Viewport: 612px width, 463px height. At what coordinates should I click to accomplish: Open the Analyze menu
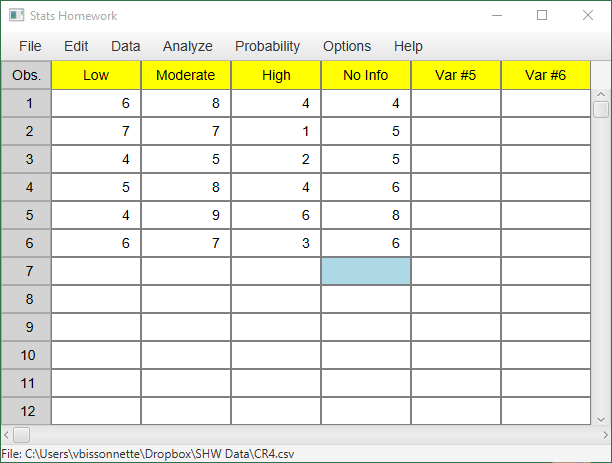[187, 46]
